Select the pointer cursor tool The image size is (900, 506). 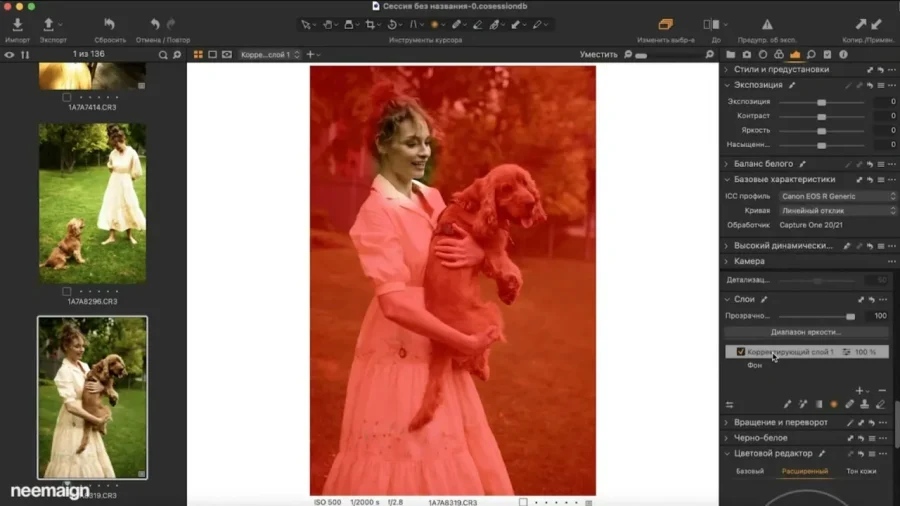point(305,25)
